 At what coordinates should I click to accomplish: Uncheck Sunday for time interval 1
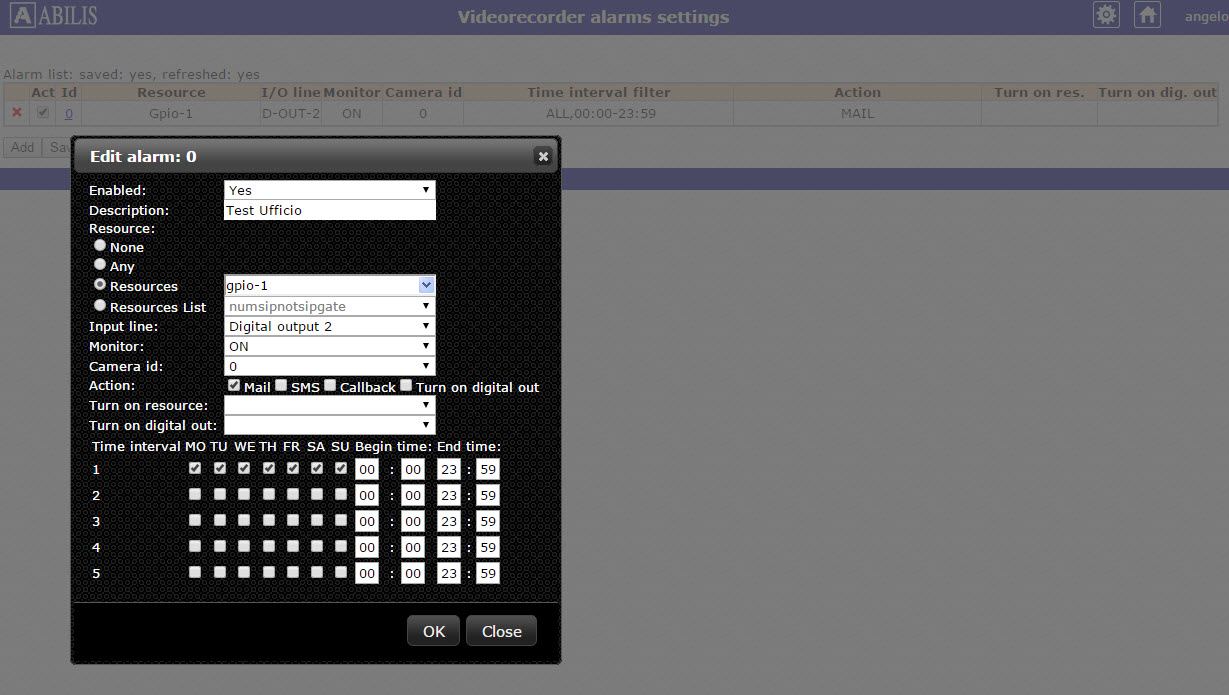340,467
